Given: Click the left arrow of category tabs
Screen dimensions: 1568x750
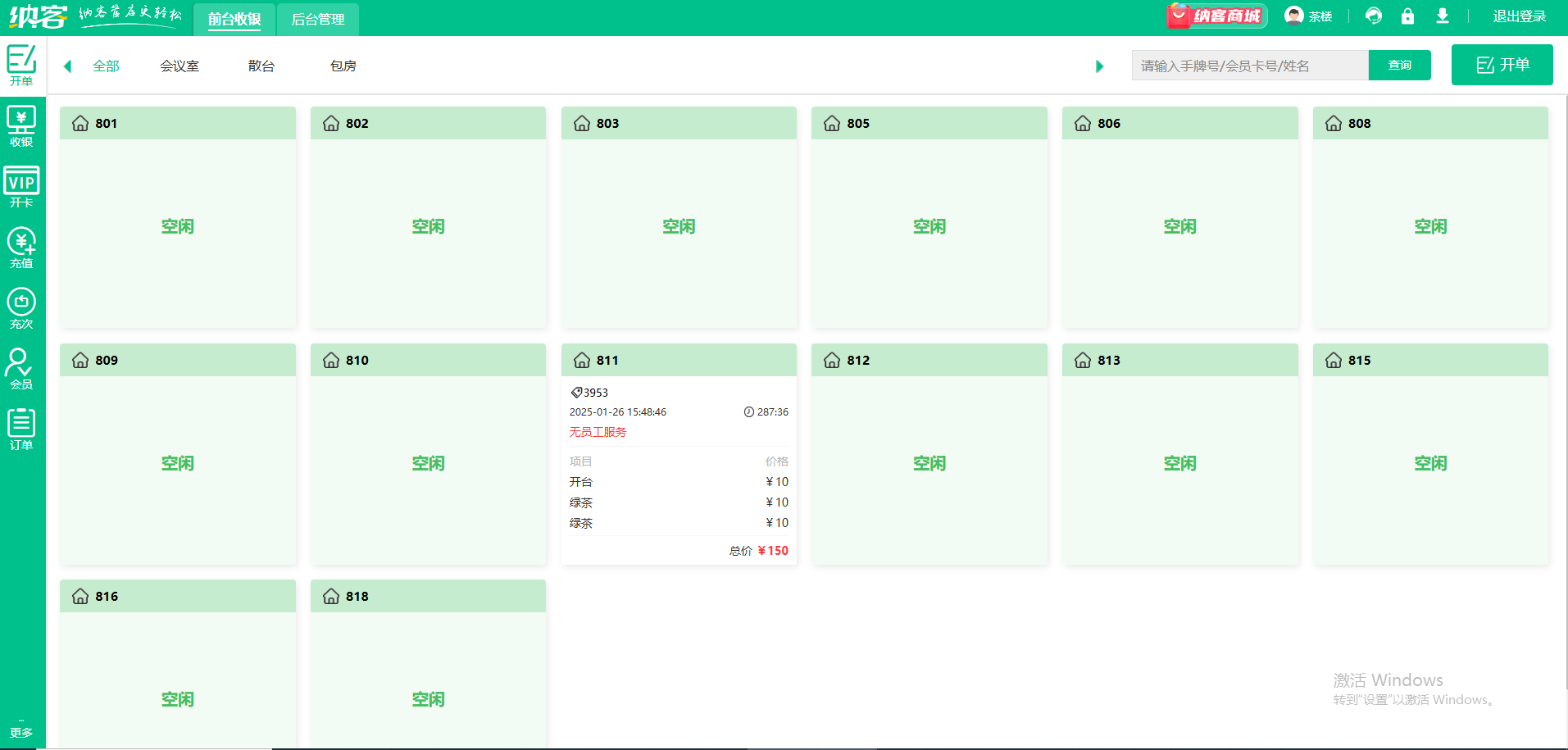Looking at the screenshot, I should pos(68,66).
